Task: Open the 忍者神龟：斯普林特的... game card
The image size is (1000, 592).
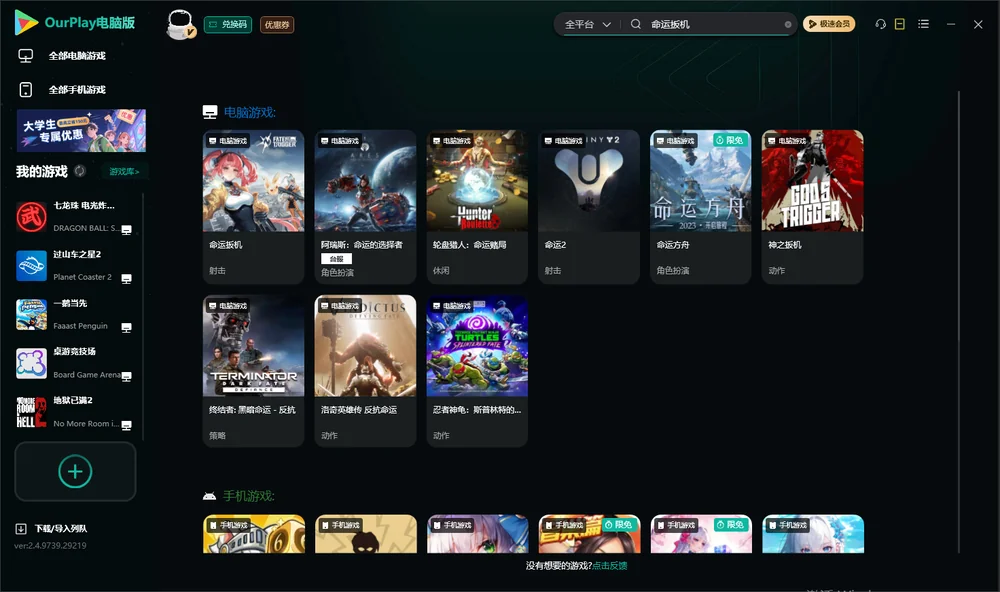Action: click(477, 371)
